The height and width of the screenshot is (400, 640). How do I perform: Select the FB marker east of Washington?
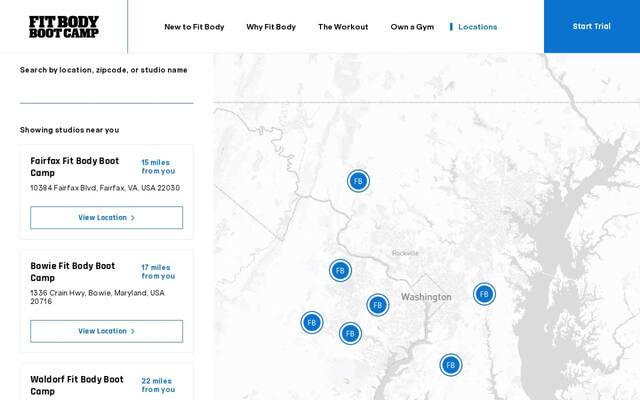[x=484, y=294]
